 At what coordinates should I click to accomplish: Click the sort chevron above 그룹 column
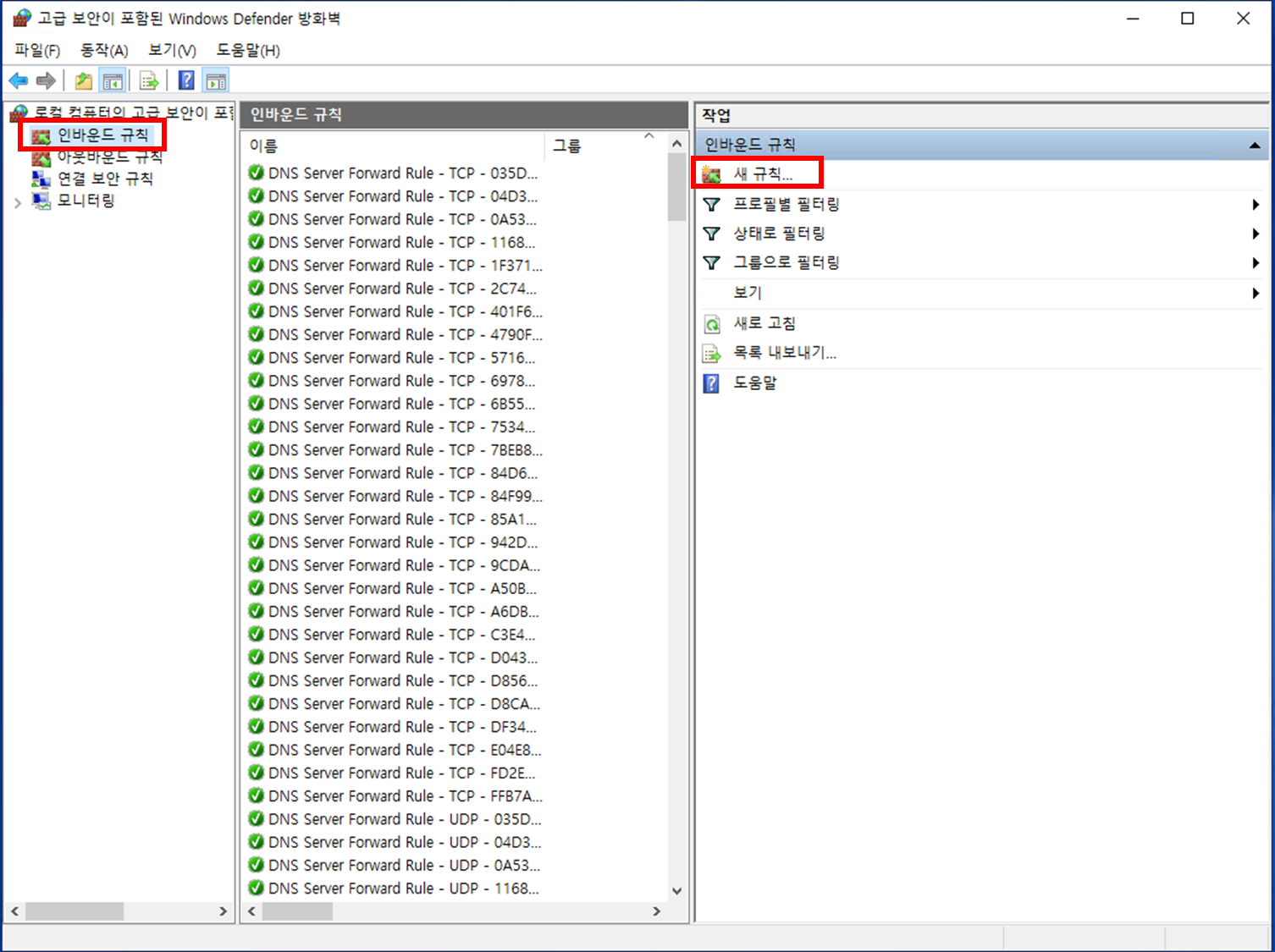[649, 135]
